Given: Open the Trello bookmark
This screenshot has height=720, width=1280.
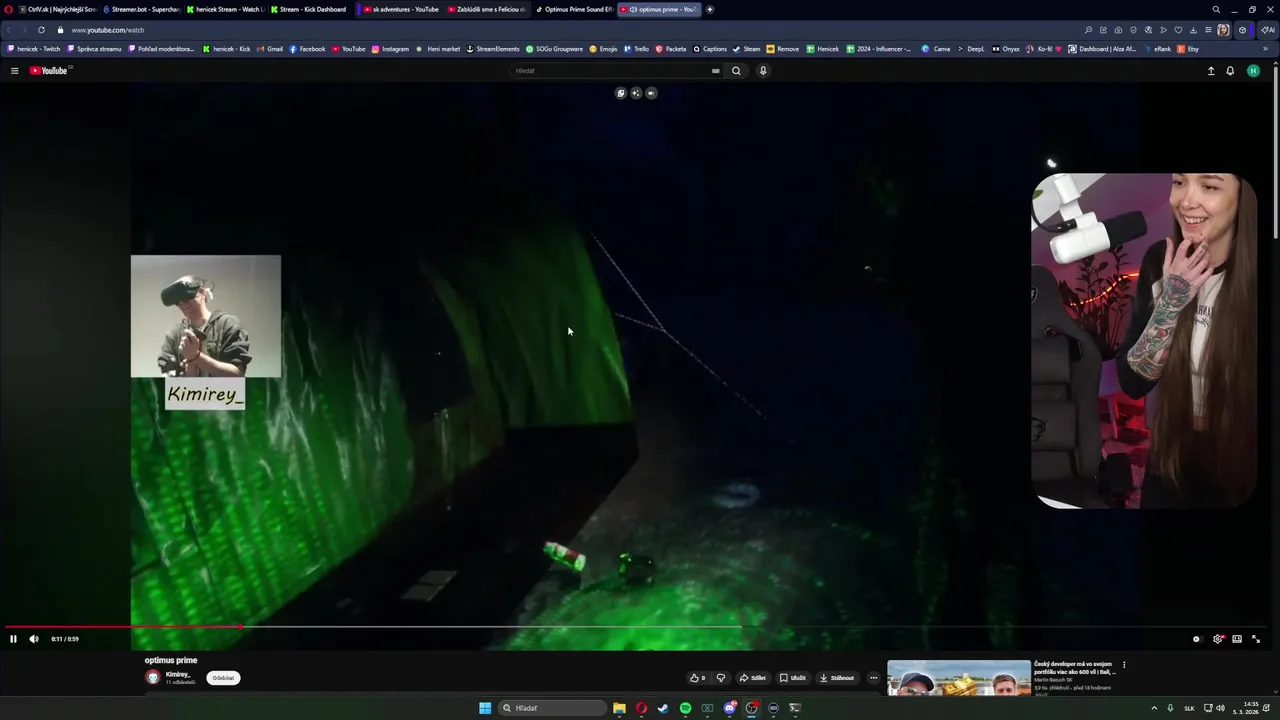Looking at the screenshot, I should [636, 49].
